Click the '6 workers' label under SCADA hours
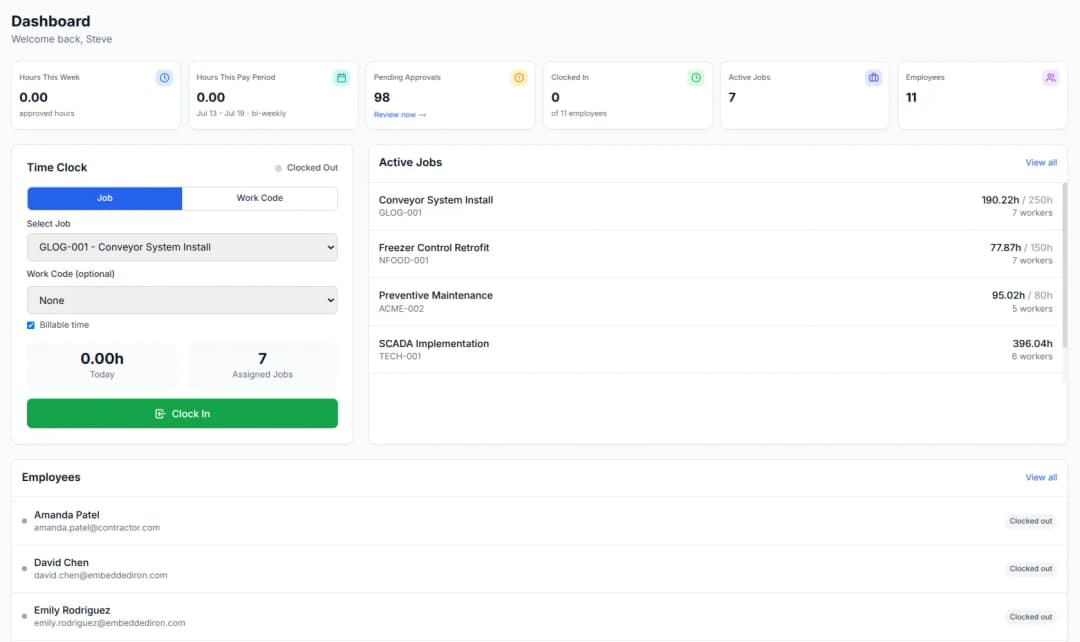This screenshot has height=642, width=1080. [x=1032, y=356]
